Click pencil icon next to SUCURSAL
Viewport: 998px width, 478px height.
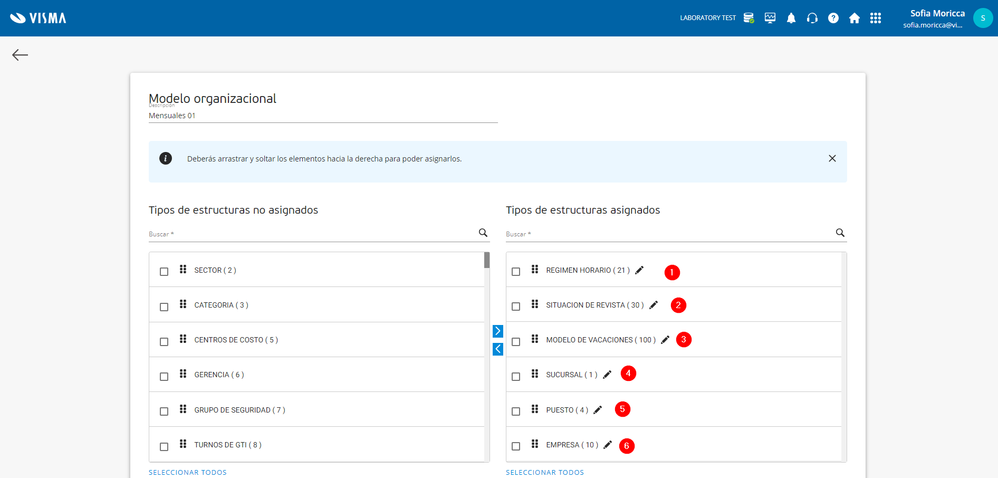[x=607, y=375]
